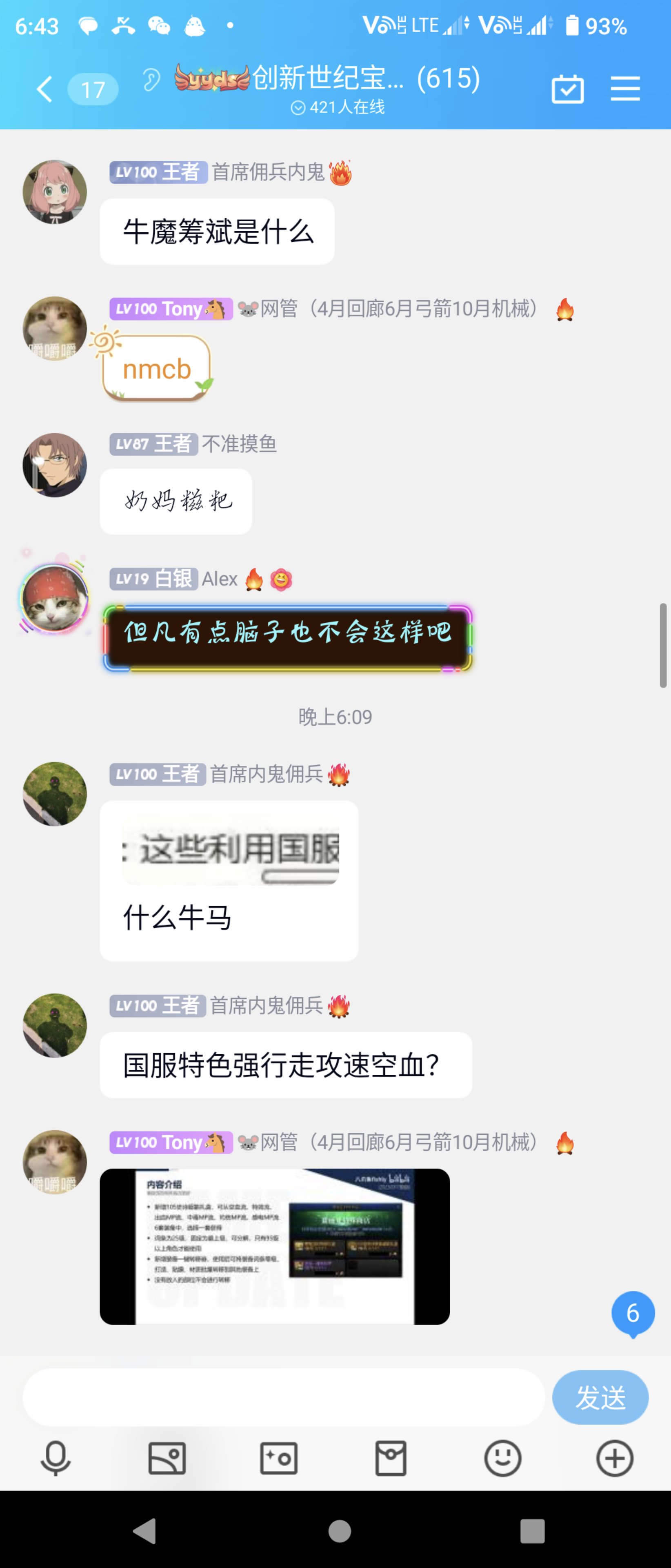Open the 这些利用国服 image in message

click(x=231, y=849)
